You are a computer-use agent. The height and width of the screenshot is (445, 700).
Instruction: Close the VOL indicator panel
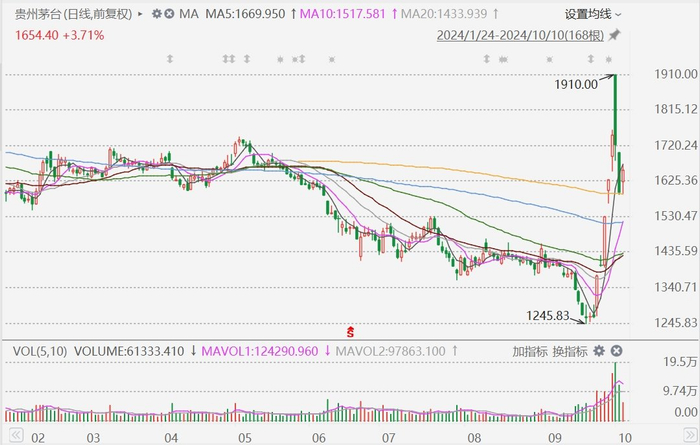click(616, 351)
